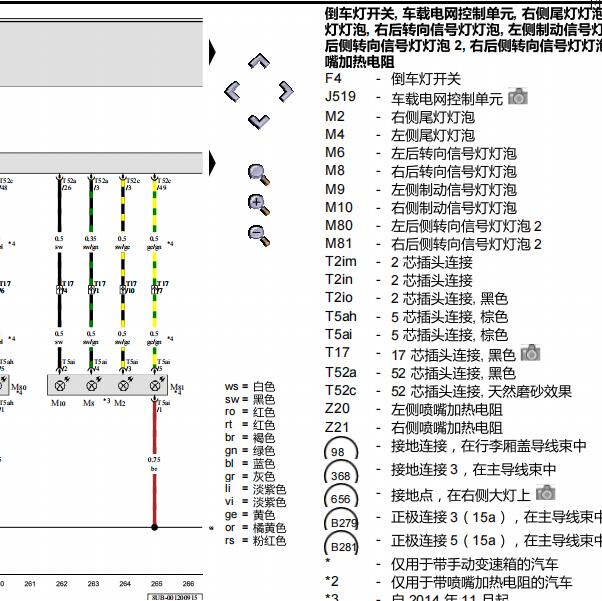This screenshot has width=602, height=601.
Task: Select the M9 左侧制动信号灯灯泡 entry
Action: pos(421,189)
